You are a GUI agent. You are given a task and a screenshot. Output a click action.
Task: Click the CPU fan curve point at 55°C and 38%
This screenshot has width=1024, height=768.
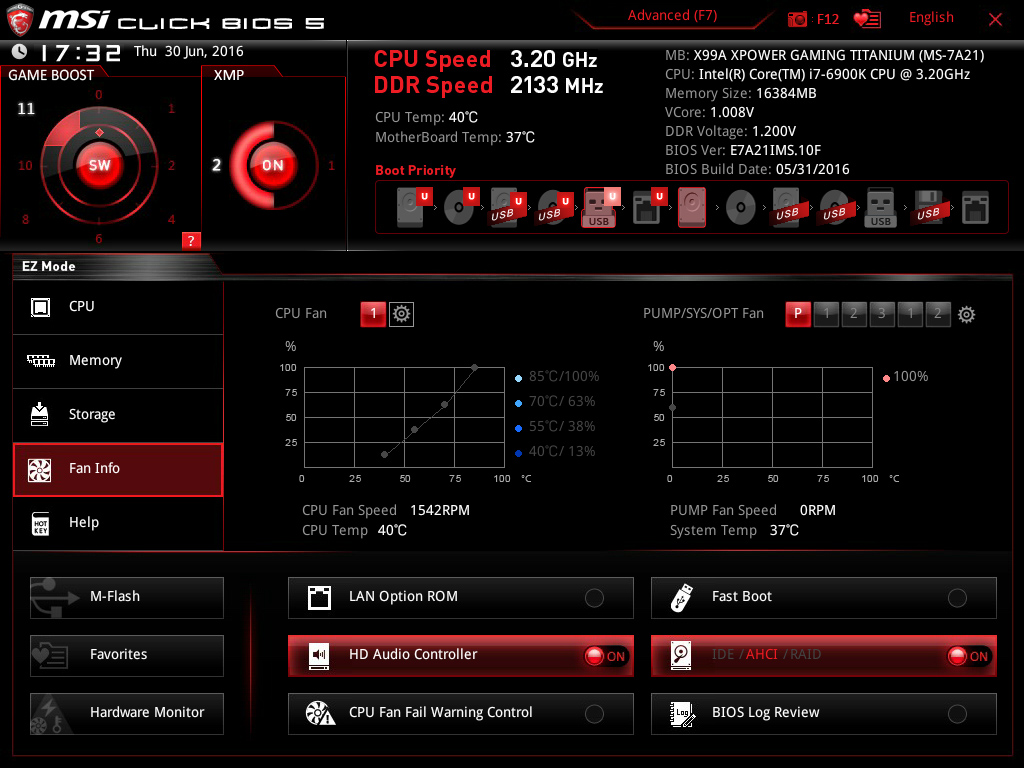(415, 430)
